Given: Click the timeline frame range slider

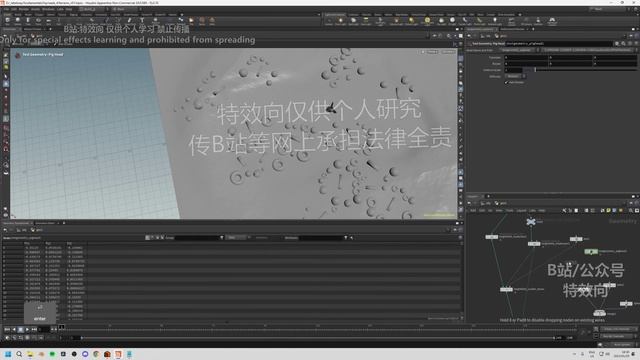Looking at the screenshot, I should pos(318,338).
